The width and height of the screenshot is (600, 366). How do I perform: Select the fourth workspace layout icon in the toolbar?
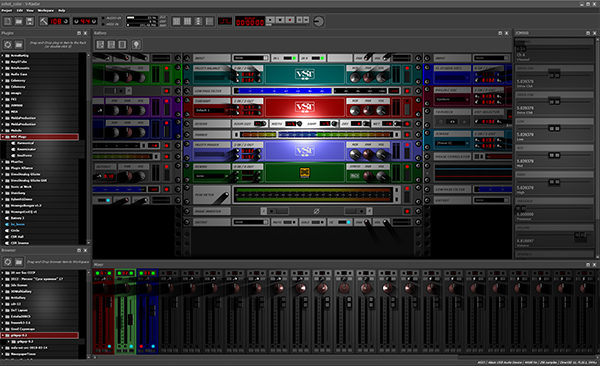[x=209, y=21]
